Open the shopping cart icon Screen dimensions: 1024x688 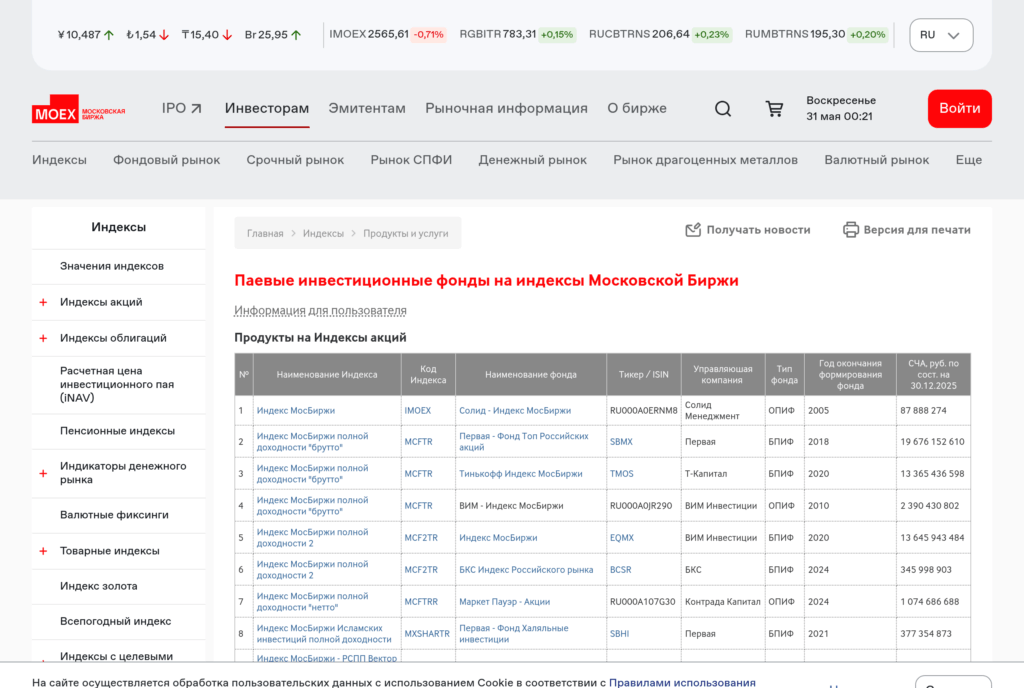tap(774, 108)
